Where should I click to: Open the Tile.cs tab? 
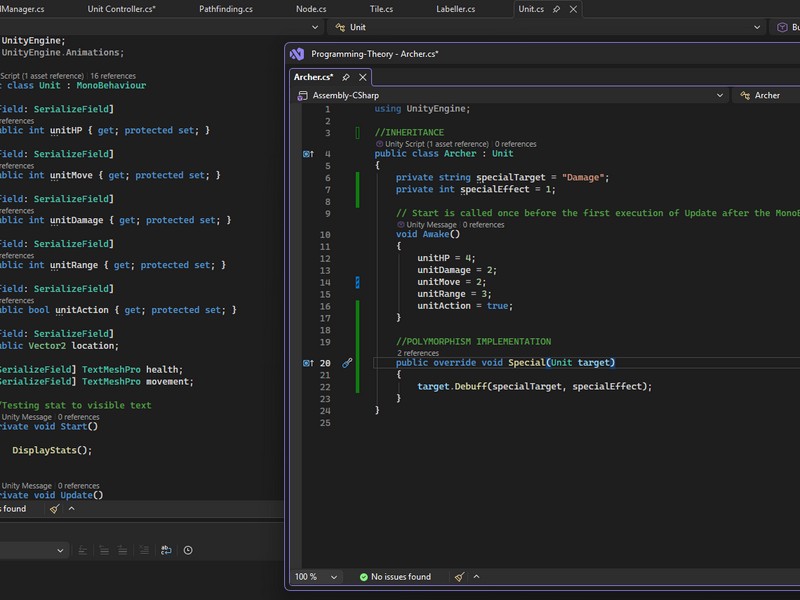point(382,9)
